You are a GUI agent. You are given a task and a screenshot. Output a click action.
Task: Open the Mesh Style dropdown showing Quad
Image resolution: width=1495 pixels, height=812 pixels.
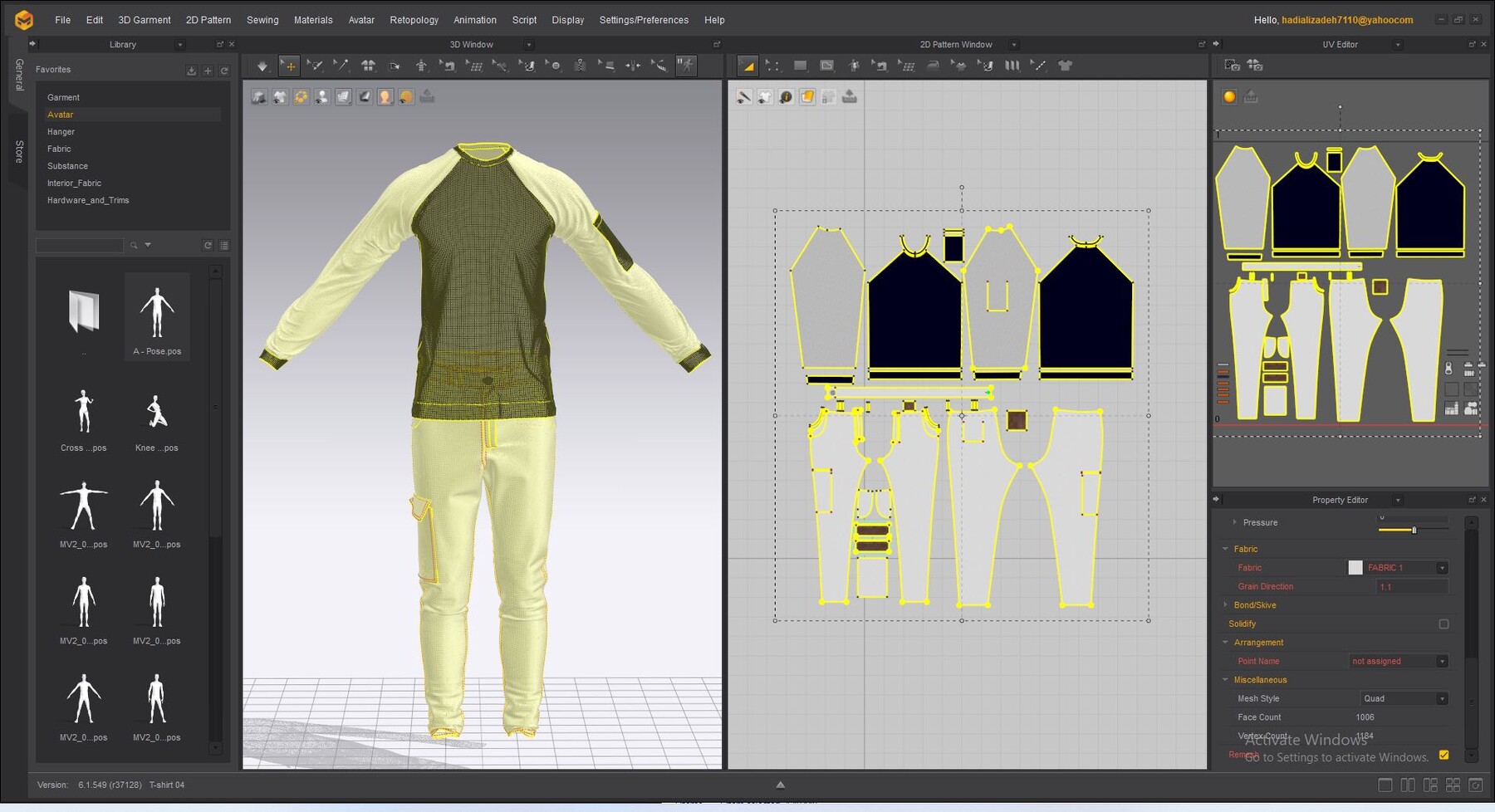(1404, 698)
